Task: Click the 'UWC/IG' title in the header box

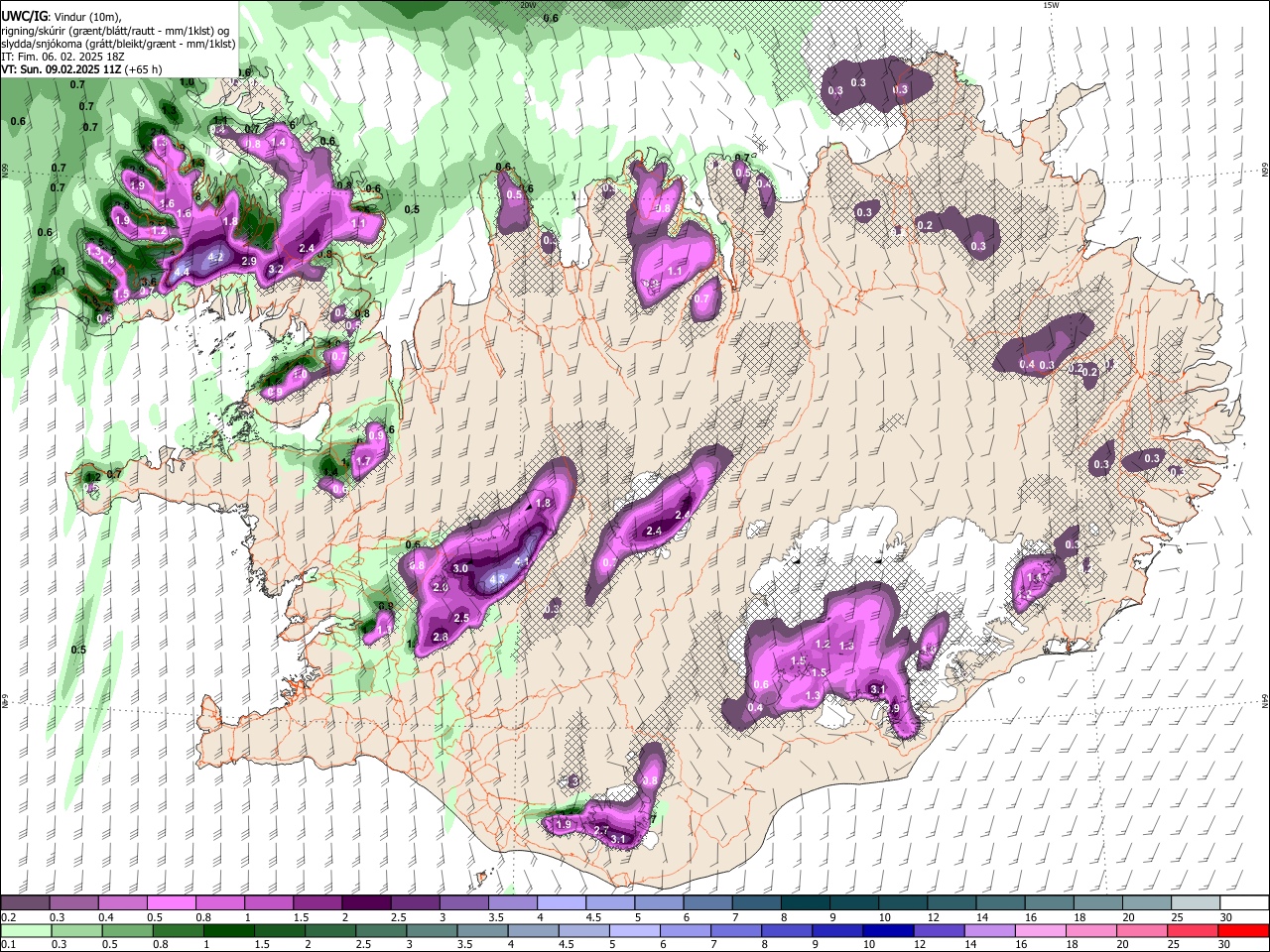Action: (24, 17)
